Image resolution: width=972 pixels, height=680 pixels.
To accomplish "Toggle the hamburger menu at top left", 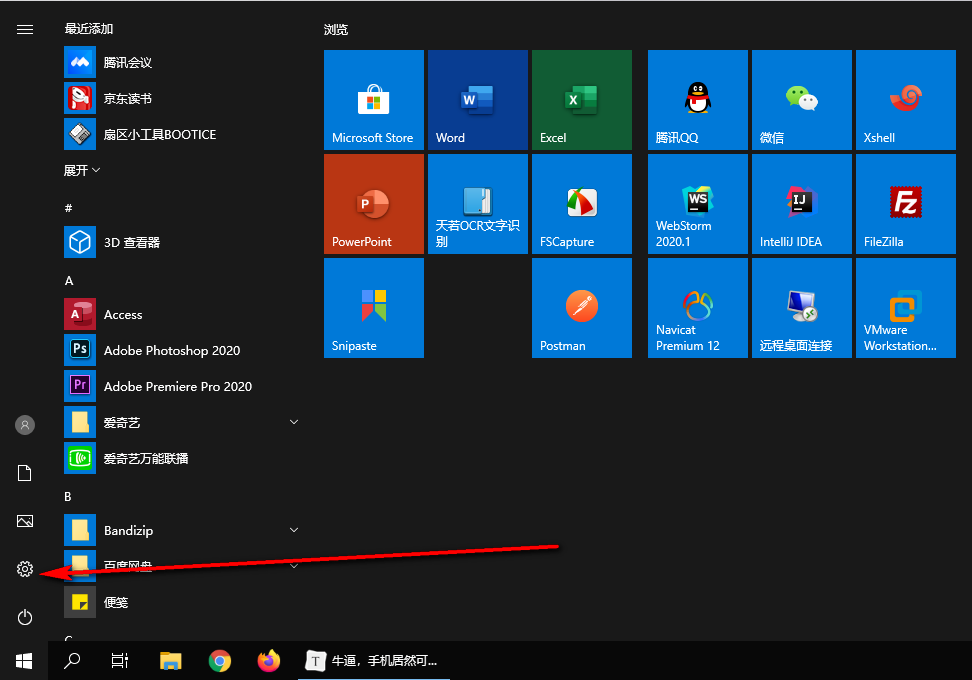I will (x=25, y=30).
